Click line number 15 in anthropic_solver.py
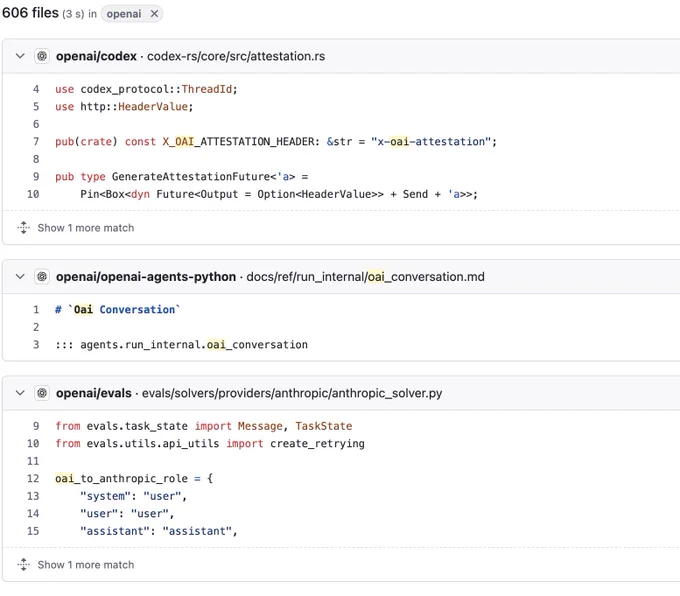The width and height of the screenshot is (680, 596). [x=33, y=531]
